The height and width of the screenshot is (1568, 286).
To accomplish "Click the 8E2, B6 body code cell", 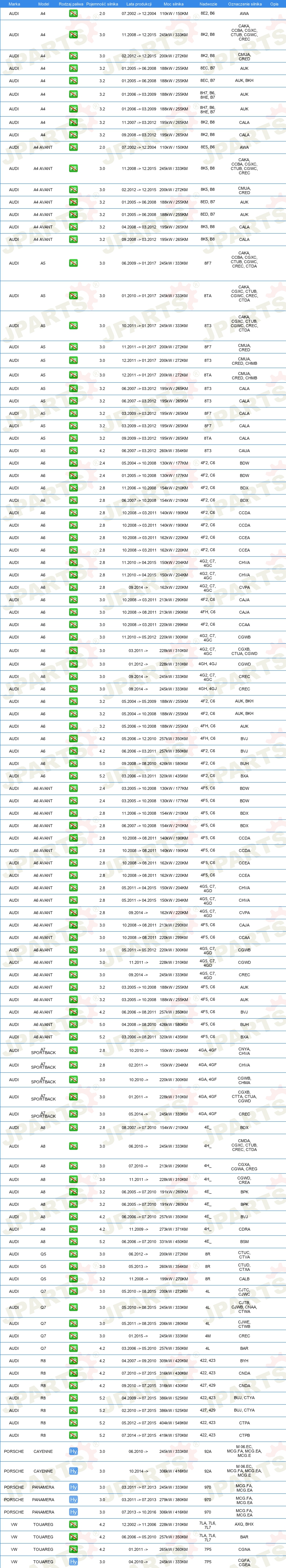I will click(x=207, y=14).
